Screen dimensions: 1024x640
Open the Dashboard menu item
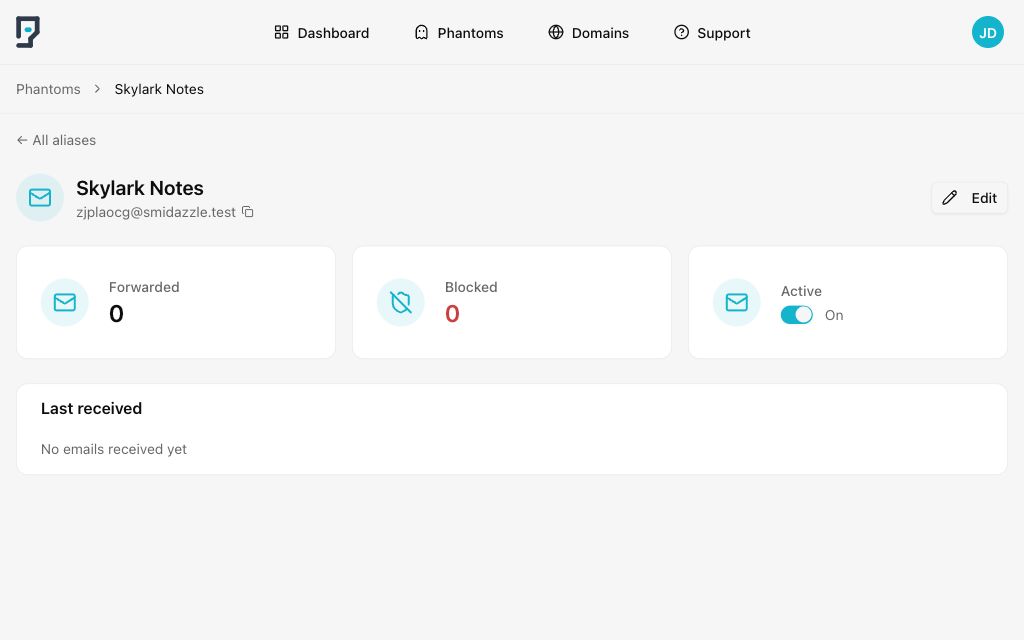pos(321,33)
